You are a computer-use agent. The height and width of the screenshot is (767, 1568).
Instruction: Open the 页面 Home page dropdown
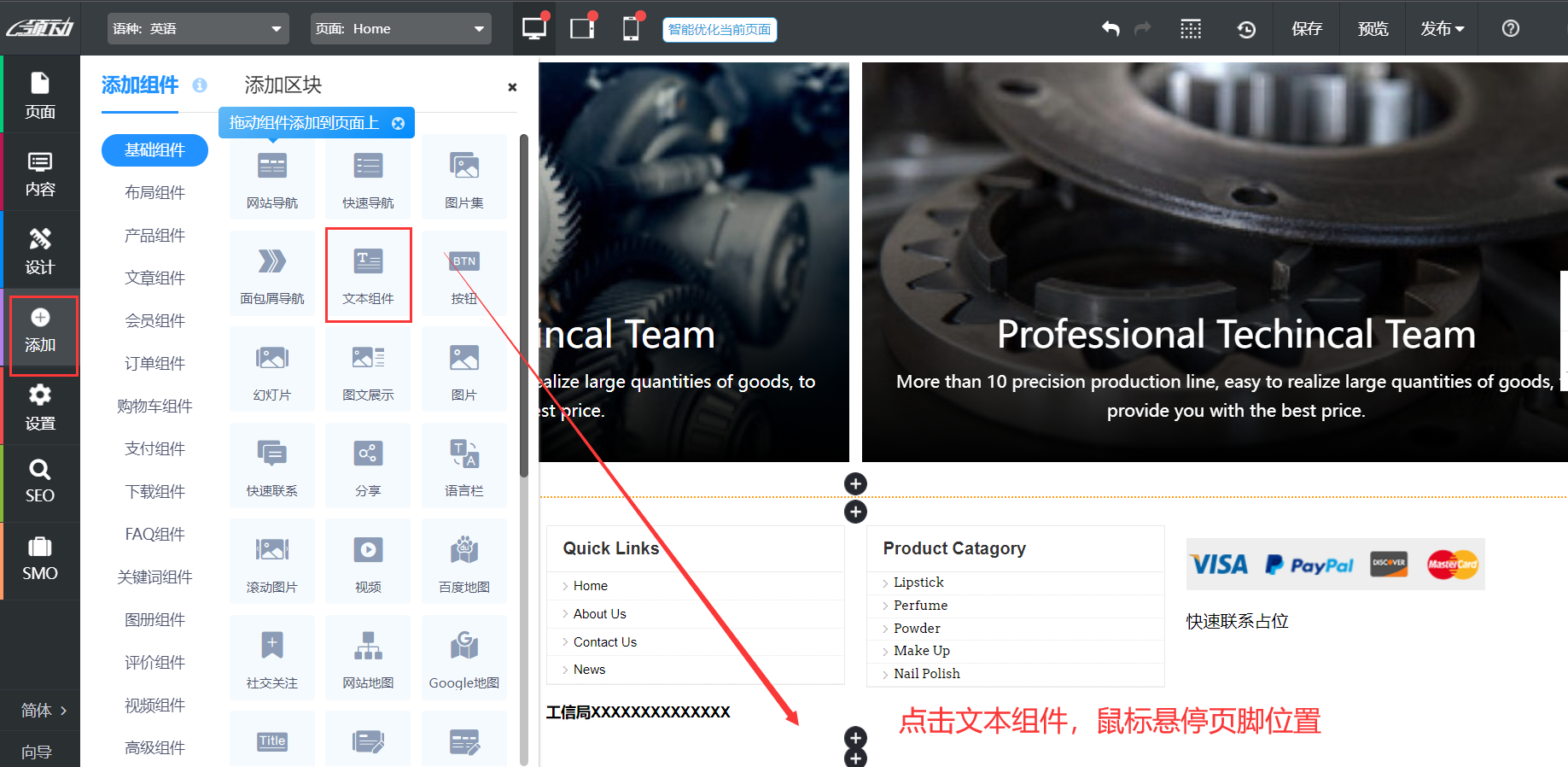tap(400, 29)
